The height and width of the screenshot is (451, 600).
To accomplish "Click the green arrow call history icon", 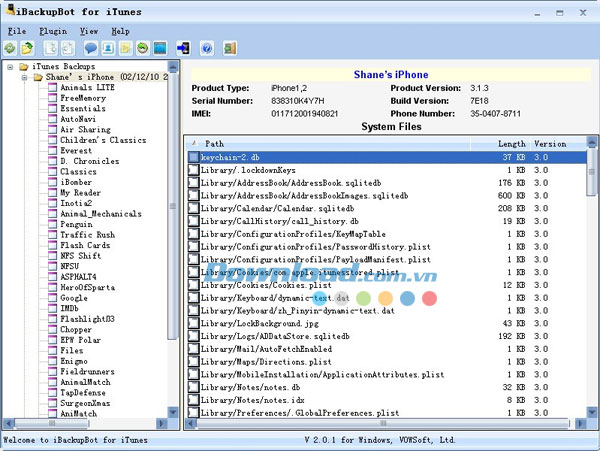I will [x=143, y=48].
